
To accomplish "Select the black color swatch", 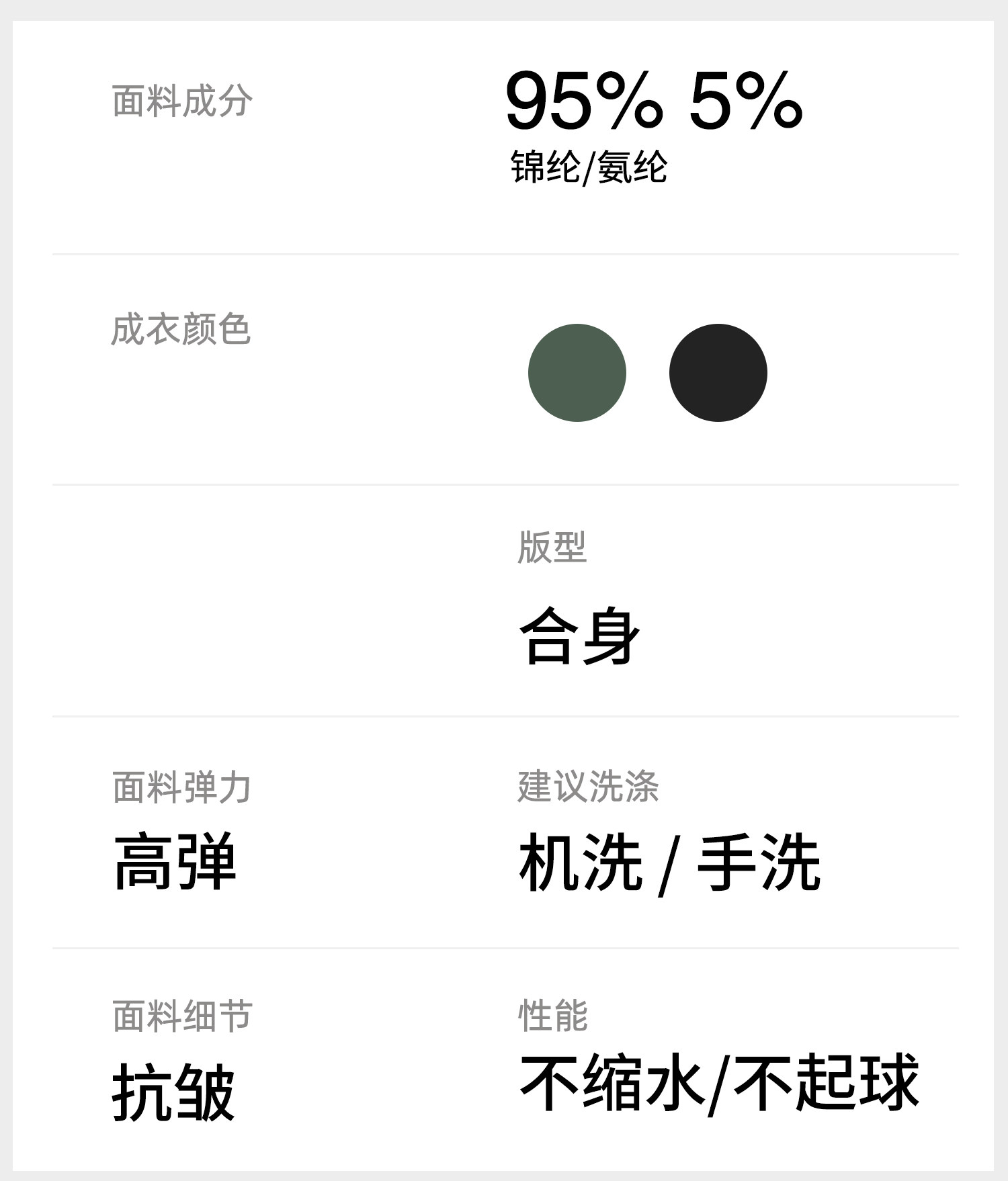I will point(718,373).
